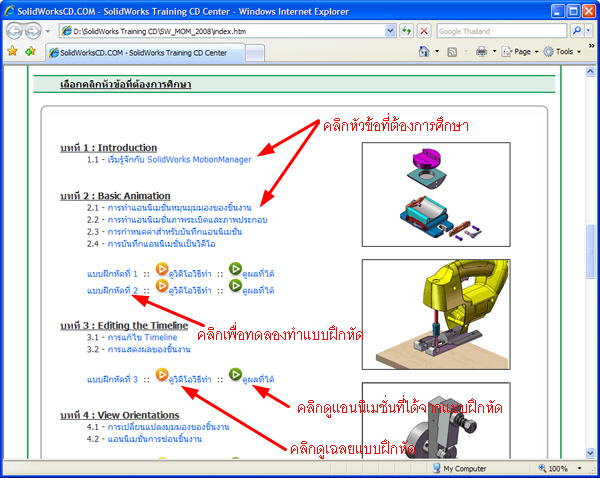Click the magnifier Search button
Screen dimensions: 600x478
(577, 31)
